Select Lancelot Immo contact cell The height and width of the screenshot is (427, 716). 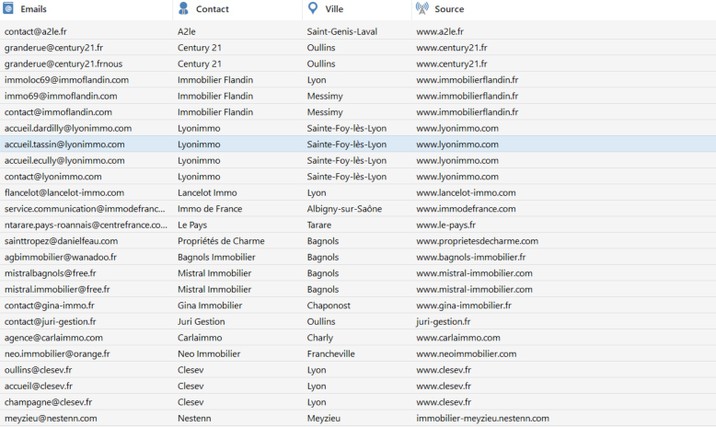tap(207, 193)
